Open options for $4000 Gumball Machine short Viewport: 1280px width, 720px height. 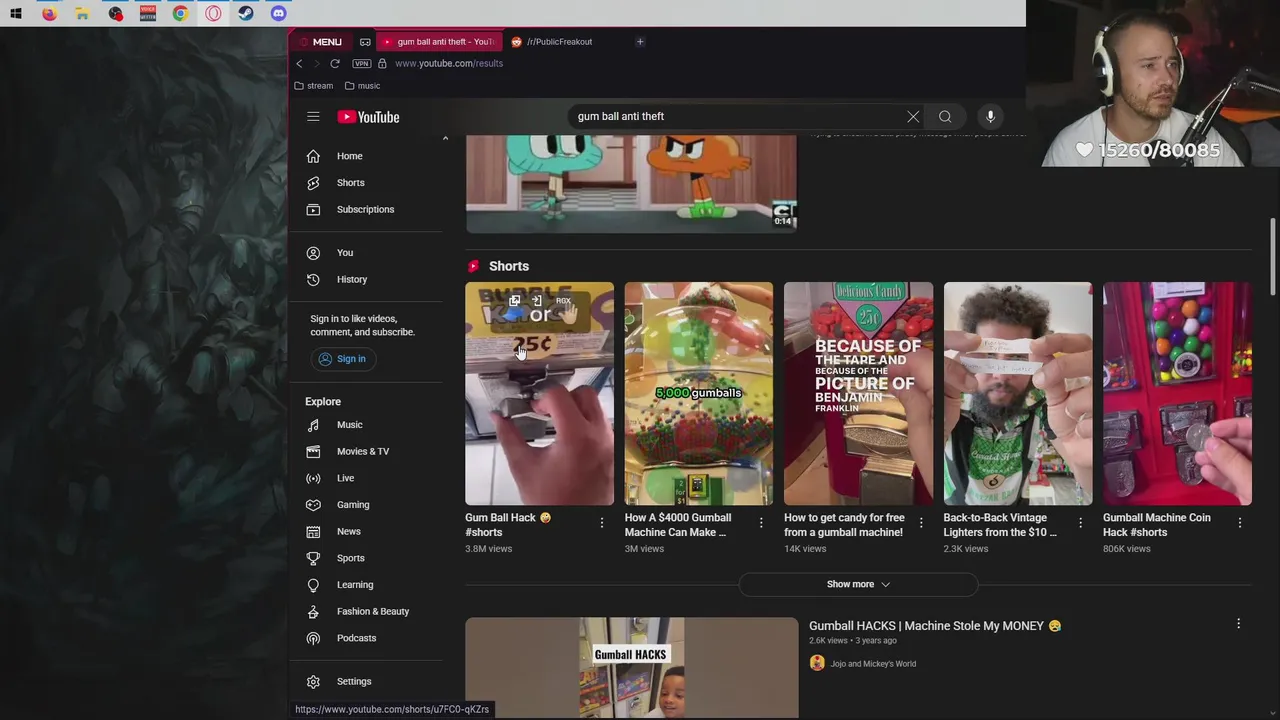click(x=761, y=523)
